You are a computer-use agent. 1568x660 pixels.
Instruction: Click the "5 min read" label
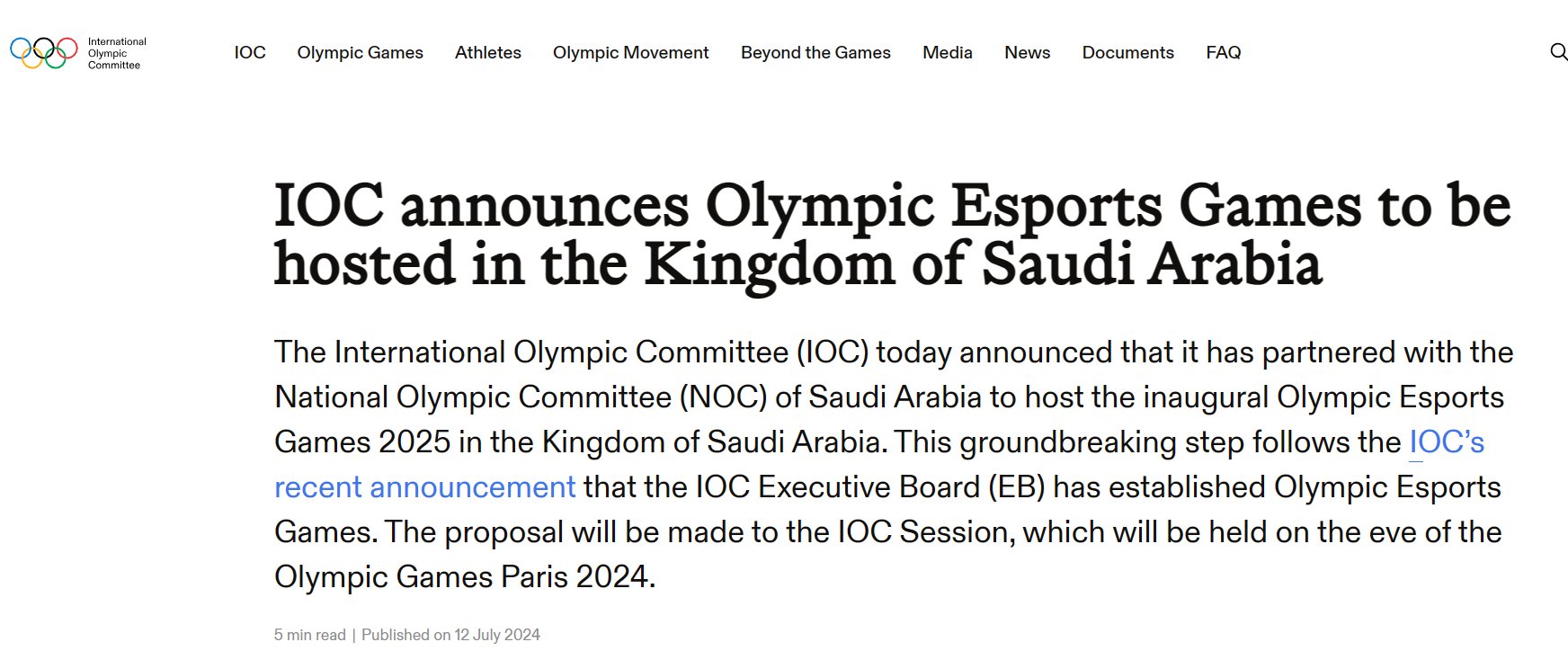click(x=309, y=635)
